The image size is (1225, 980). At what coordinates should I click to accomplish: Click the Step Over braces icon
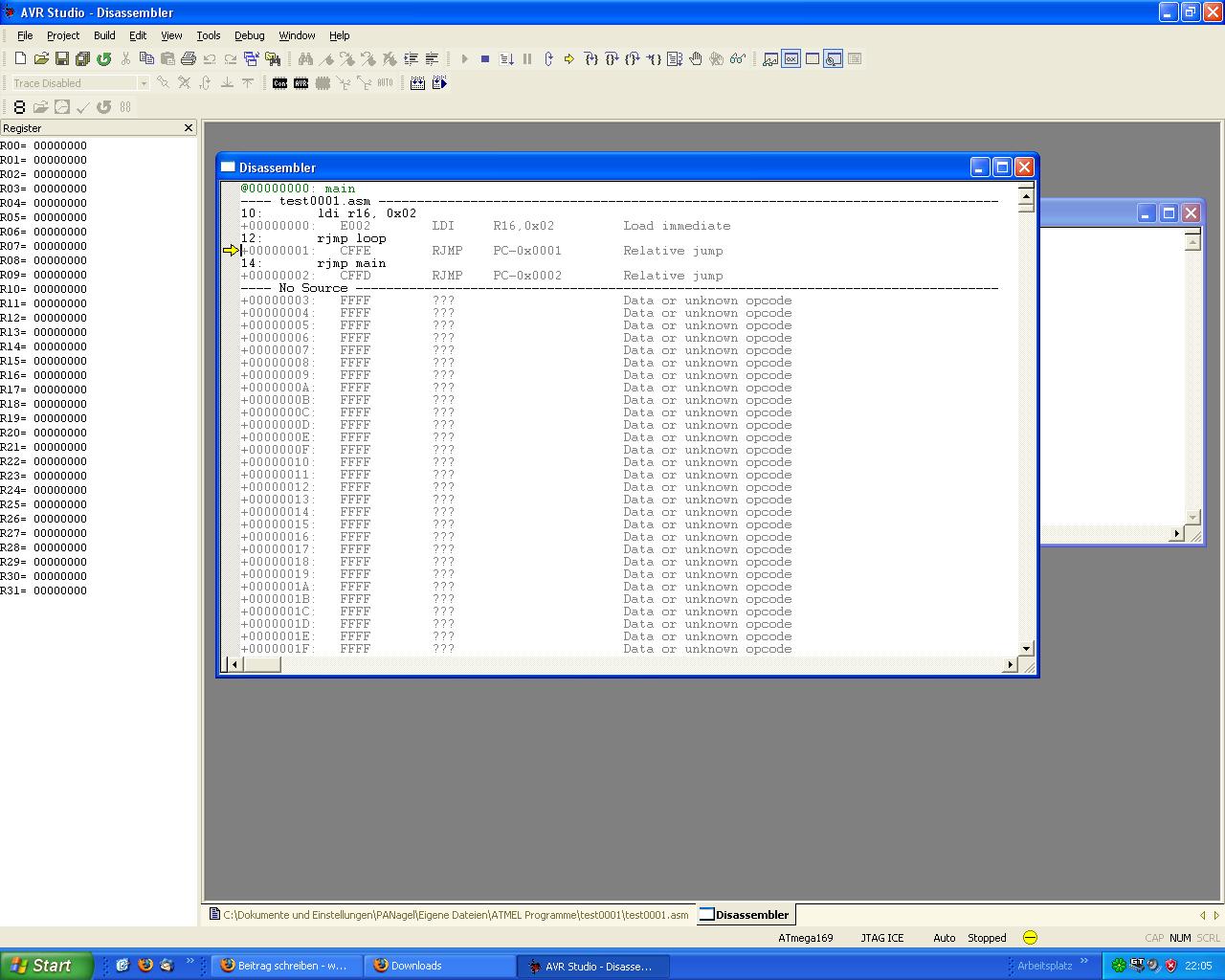click(612, 59)
